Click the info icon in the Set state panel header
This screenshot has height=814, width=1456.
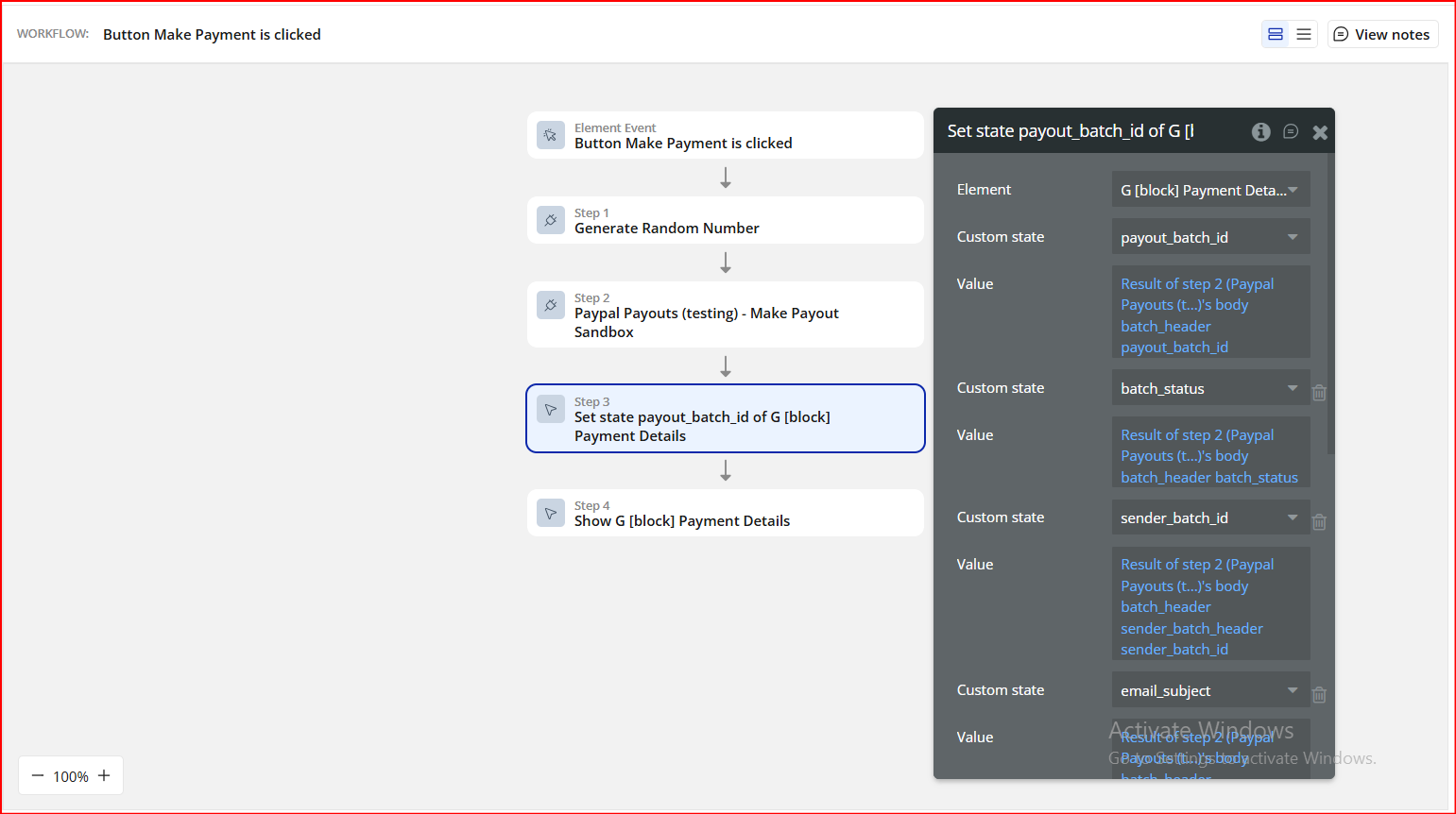point(1260,132)
